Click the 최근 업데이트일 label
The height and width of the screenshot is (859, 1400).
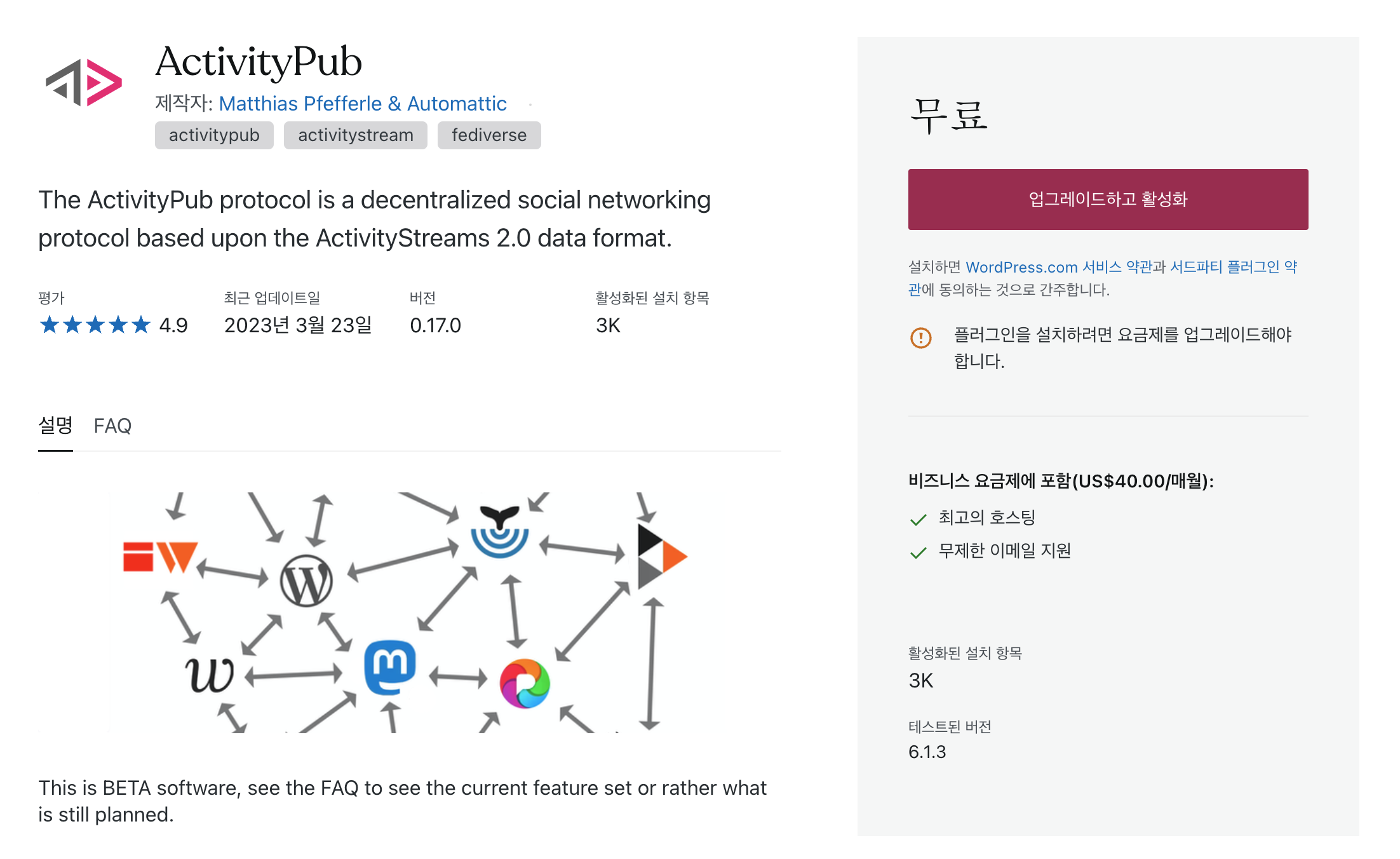click(273, 298)
